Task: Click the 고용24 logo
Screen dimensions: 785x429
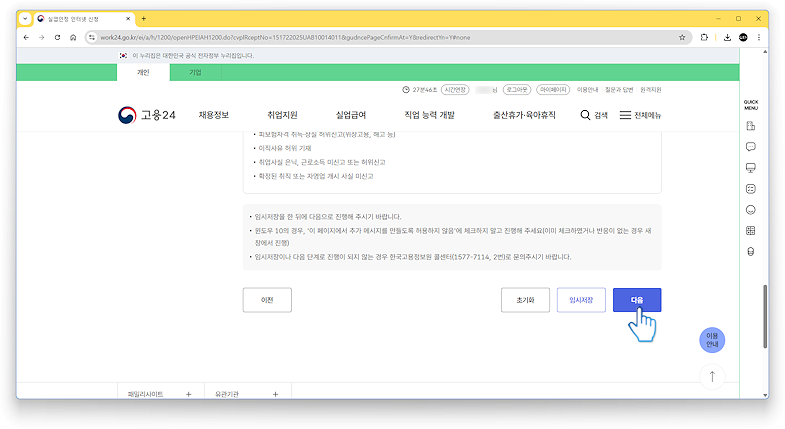Action: tap(147, 115)
